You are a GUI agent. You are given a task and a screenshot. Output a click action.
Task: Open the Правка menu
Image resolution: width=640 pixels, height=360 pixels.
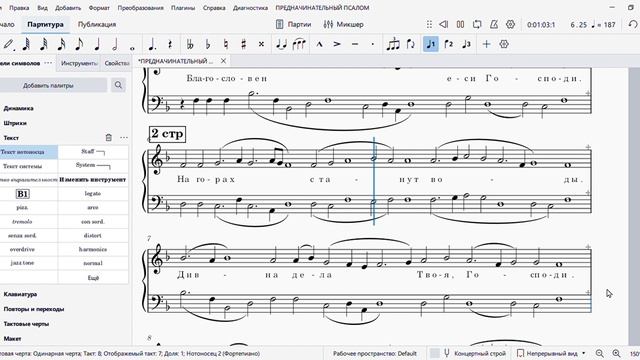[19, 8]
